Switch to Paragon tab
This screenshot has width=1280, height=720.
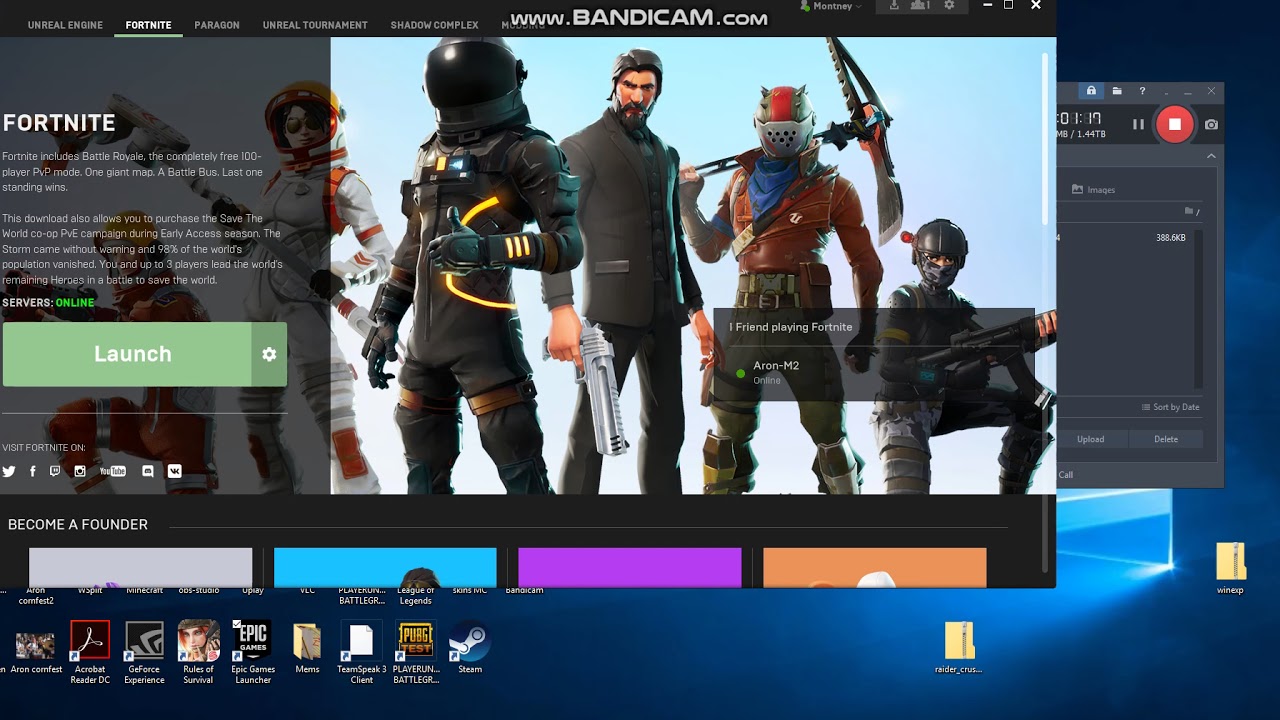[x=217, y=25]
